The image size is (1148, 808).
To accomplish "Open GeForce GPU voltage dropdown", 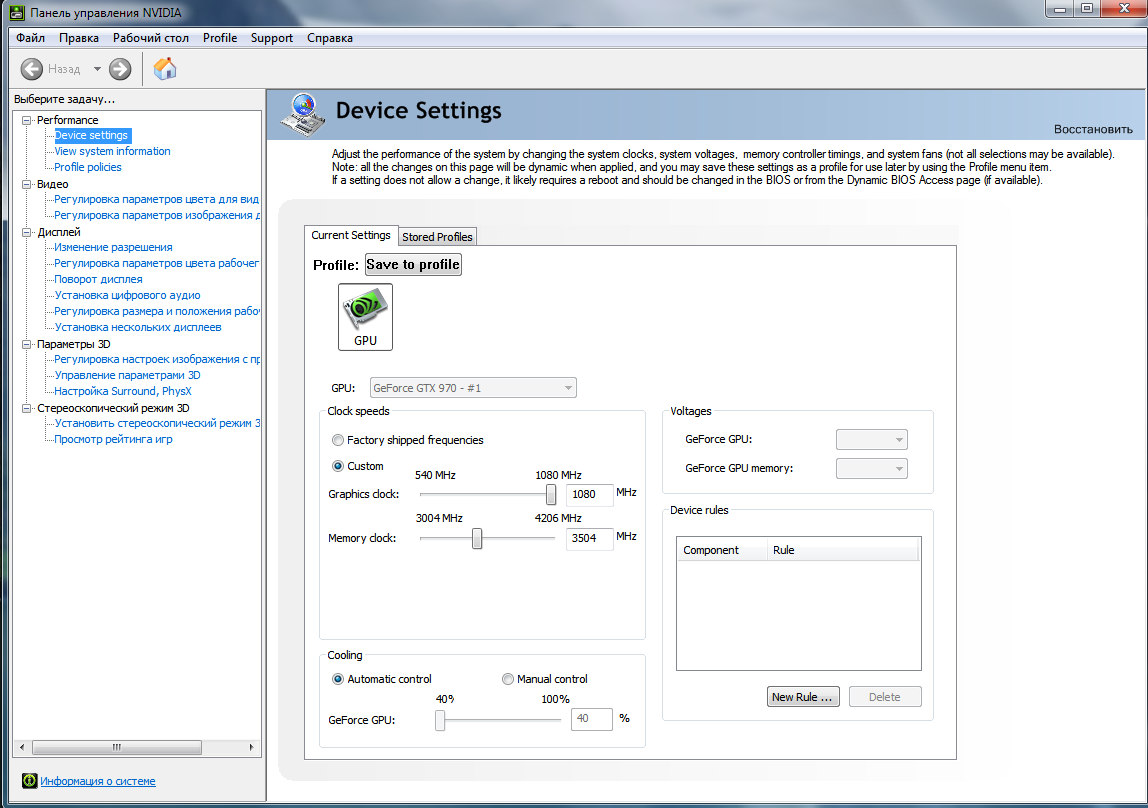I will tap(871, 440).
